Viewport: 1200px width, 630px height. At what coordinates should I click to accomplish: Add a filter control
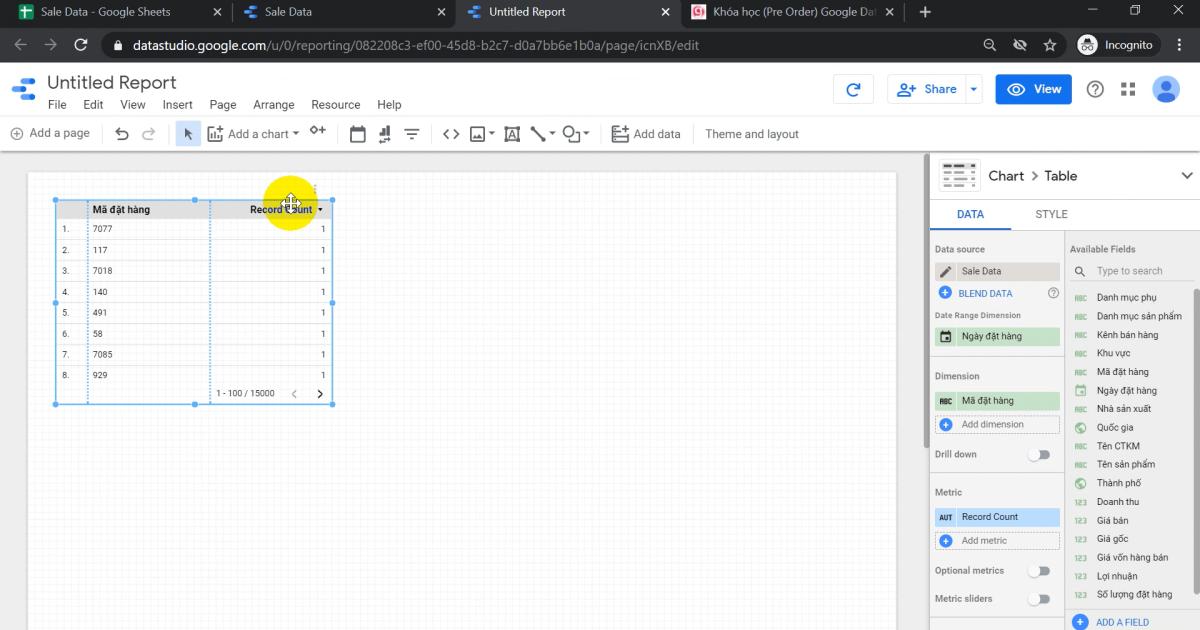pos(411,133)
